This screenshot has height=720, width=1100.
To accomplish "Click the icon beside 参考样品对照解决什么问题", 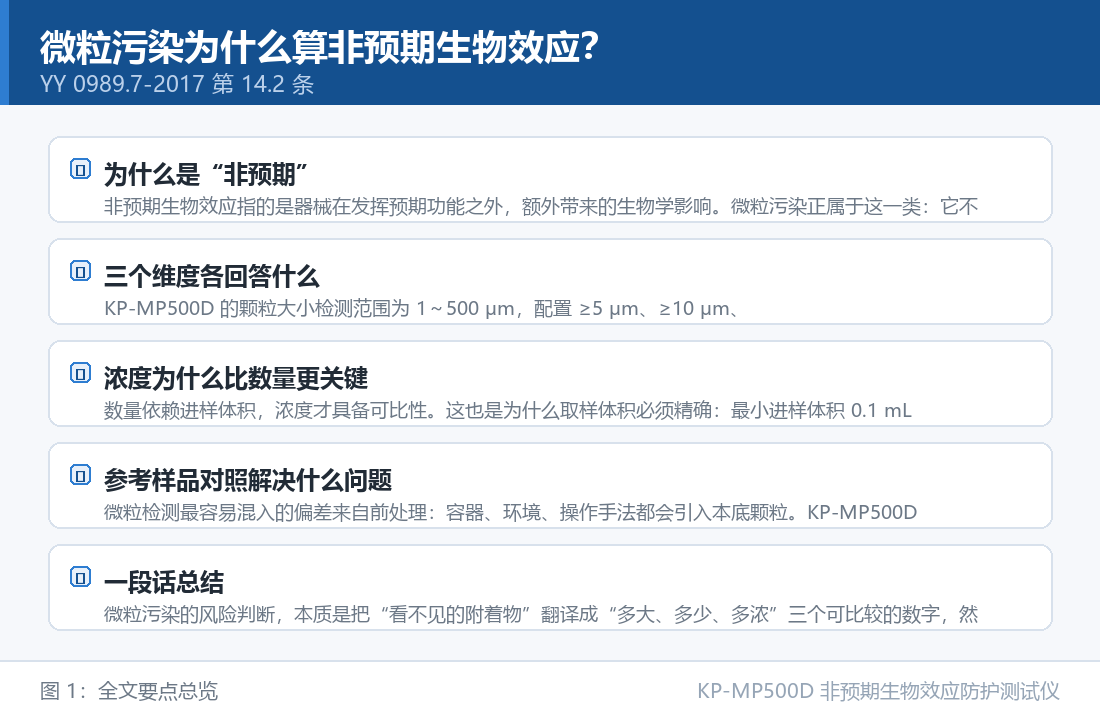I will 81,475.
